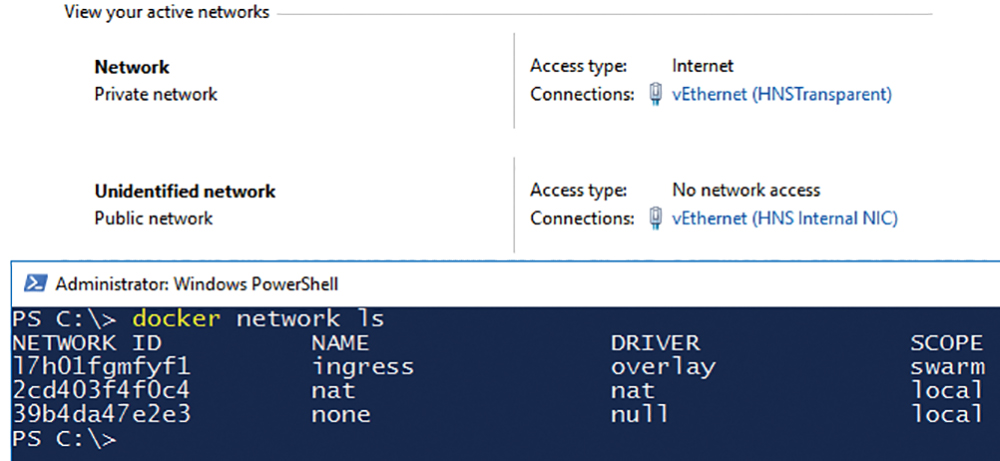
Task: Select network ID 2cd403f4f0c4
Action: (101, 390)
